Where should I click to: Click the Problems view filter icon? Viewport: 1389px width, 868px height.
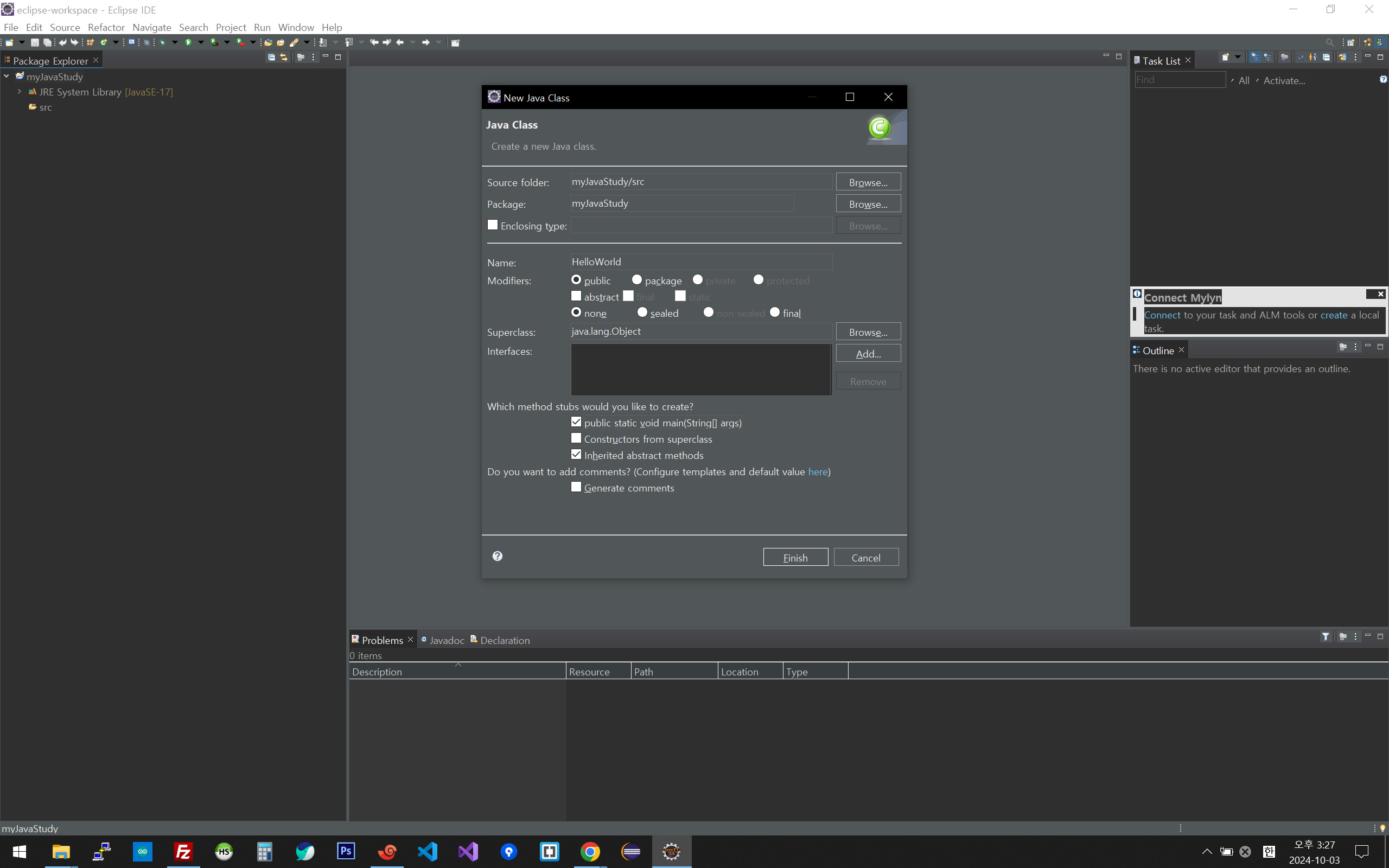(1326, 636)
